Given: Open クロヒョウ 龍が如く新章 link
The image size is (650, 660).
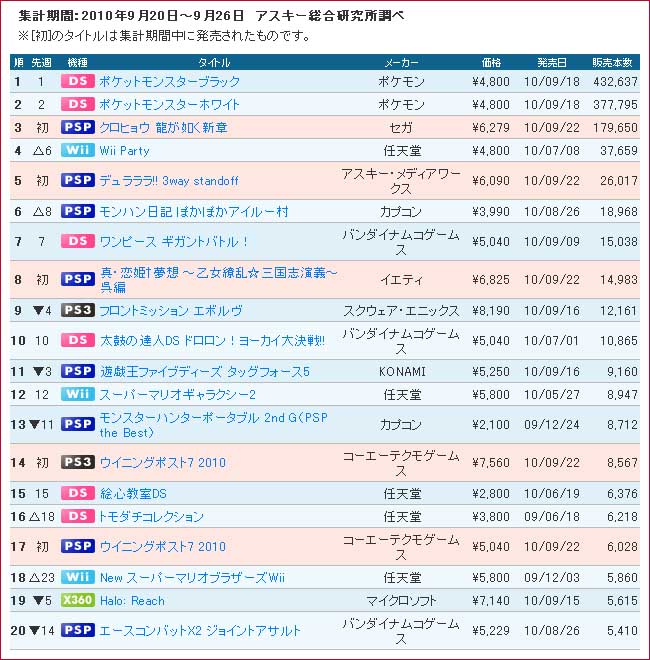Looking at the screenshot, I should coord(163,128).
